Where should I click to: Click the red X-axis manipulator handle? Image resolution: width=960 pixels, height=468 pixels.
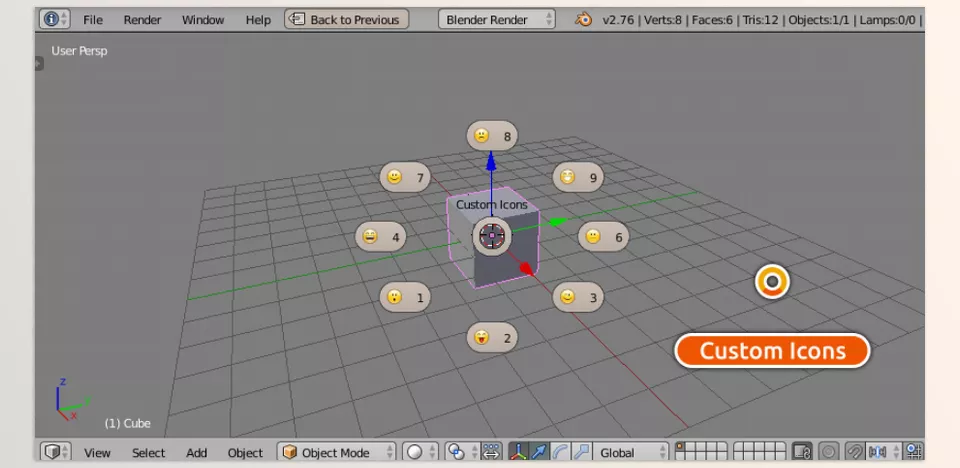pos(525,268)
